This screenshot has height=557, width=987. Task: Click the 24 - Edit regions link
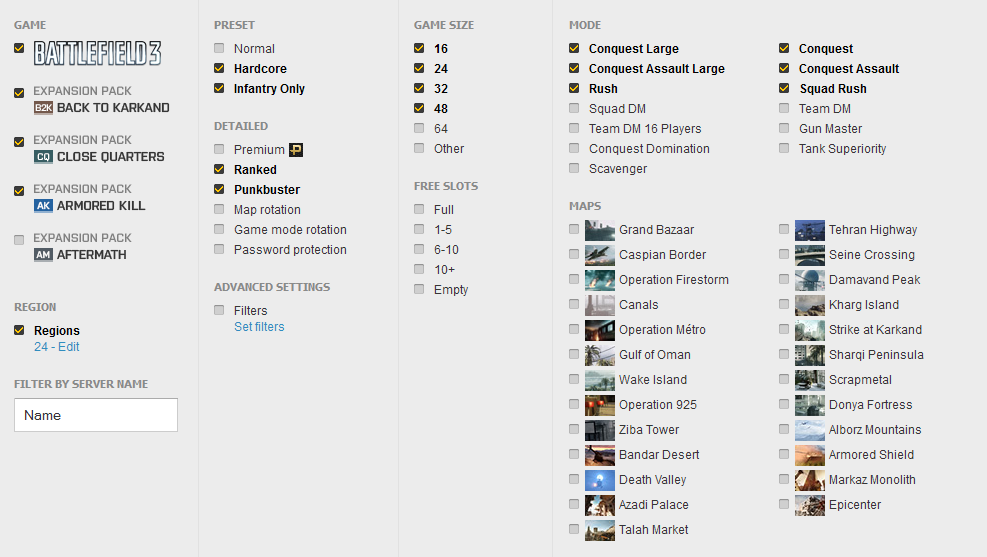(x=57, y=347)
